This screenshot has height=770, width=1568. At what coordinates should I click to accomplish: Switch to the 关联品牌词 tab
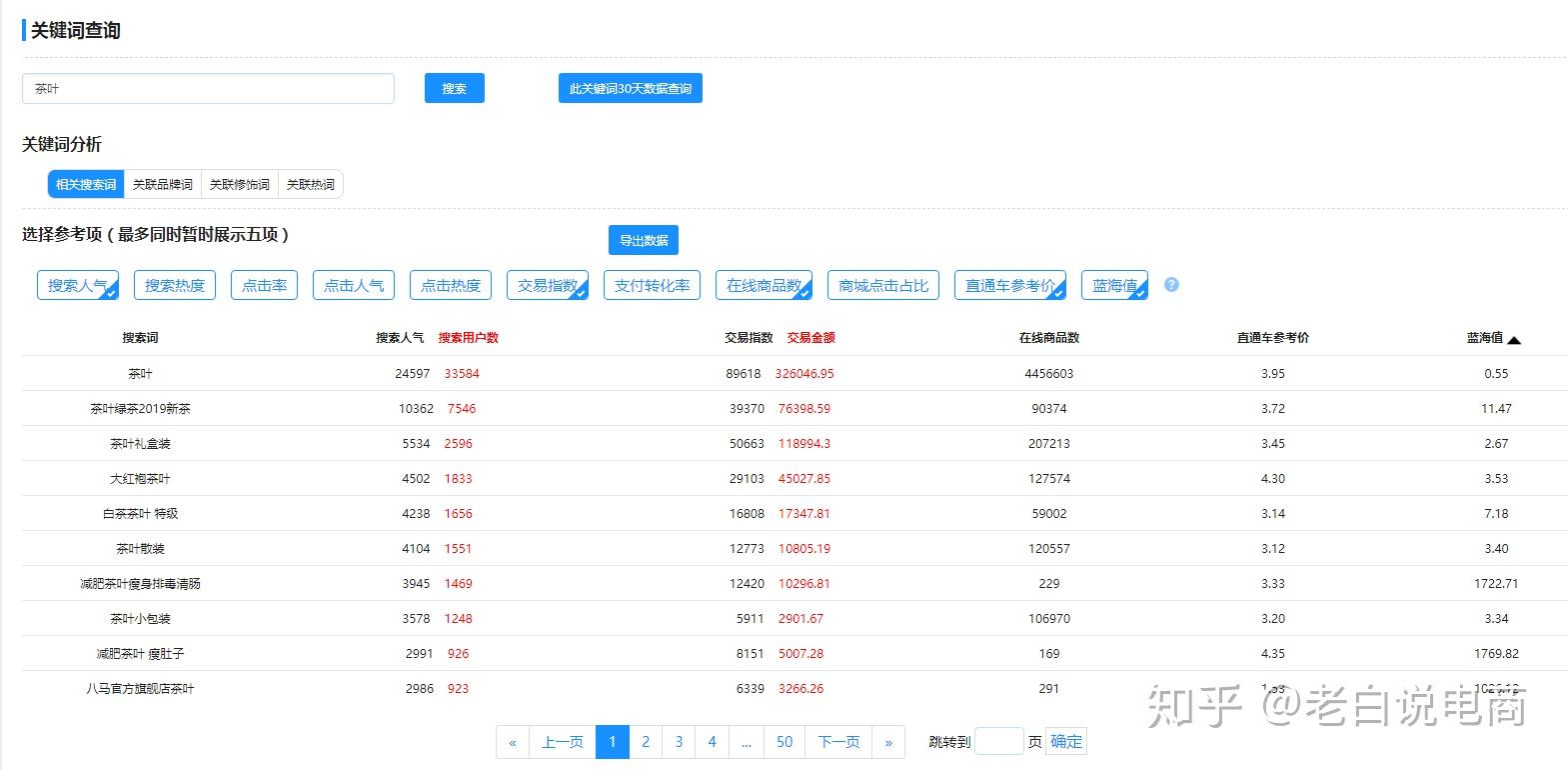[x=163, y=184]
